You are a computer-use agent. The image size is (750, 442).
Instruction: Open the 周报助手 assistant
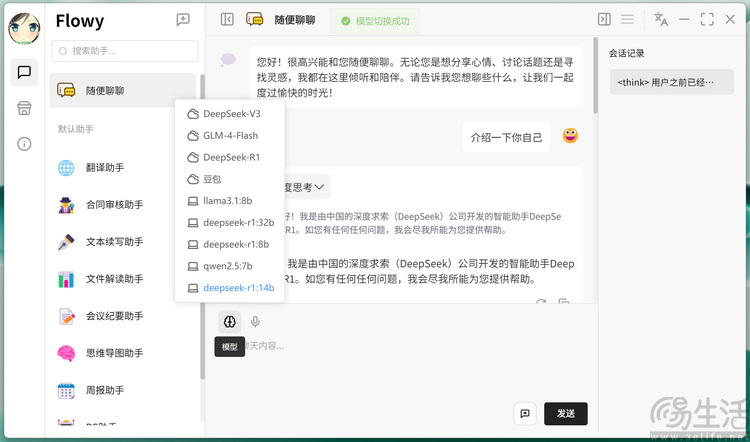pos(122,390)
